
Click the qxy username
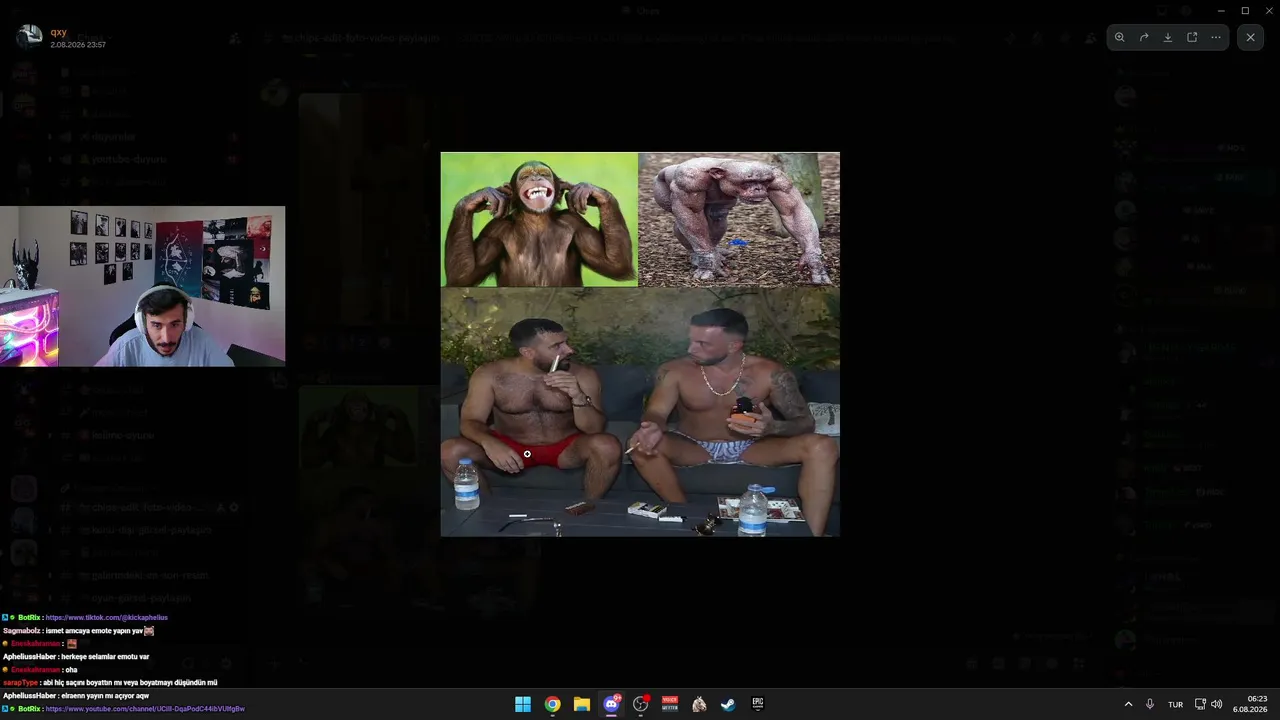coord(58,32)
